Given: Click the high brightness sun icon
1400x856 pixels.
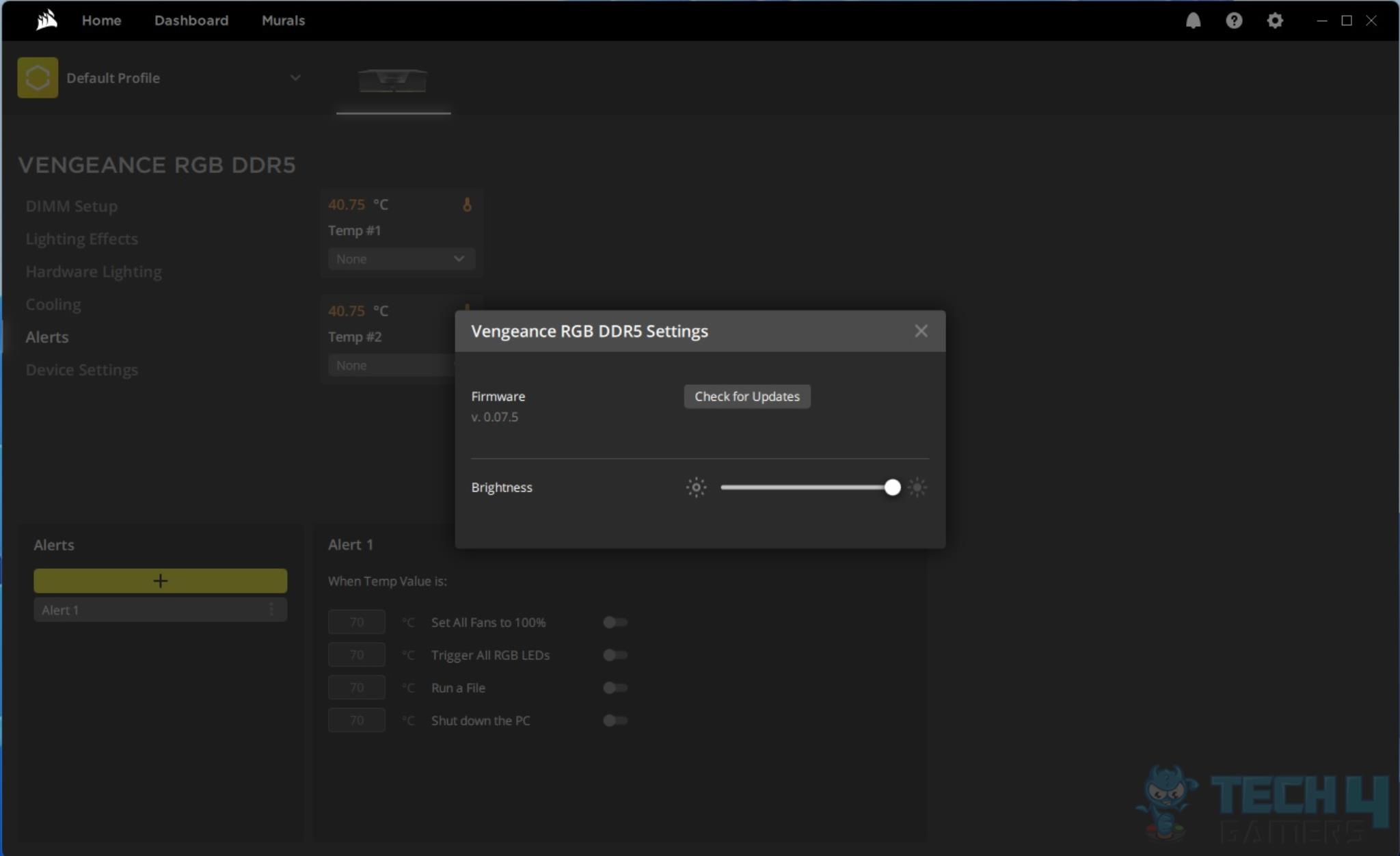Looking at the screenshot, I should pos(917,487).
